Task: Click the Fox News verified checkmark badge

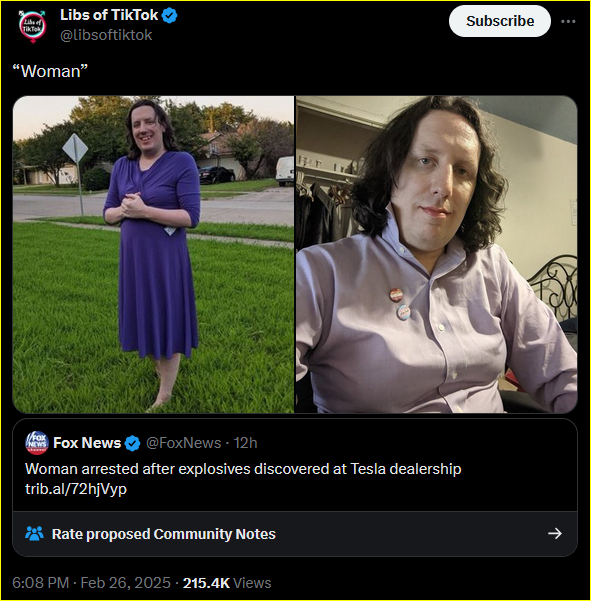Action: pos(133,443)
